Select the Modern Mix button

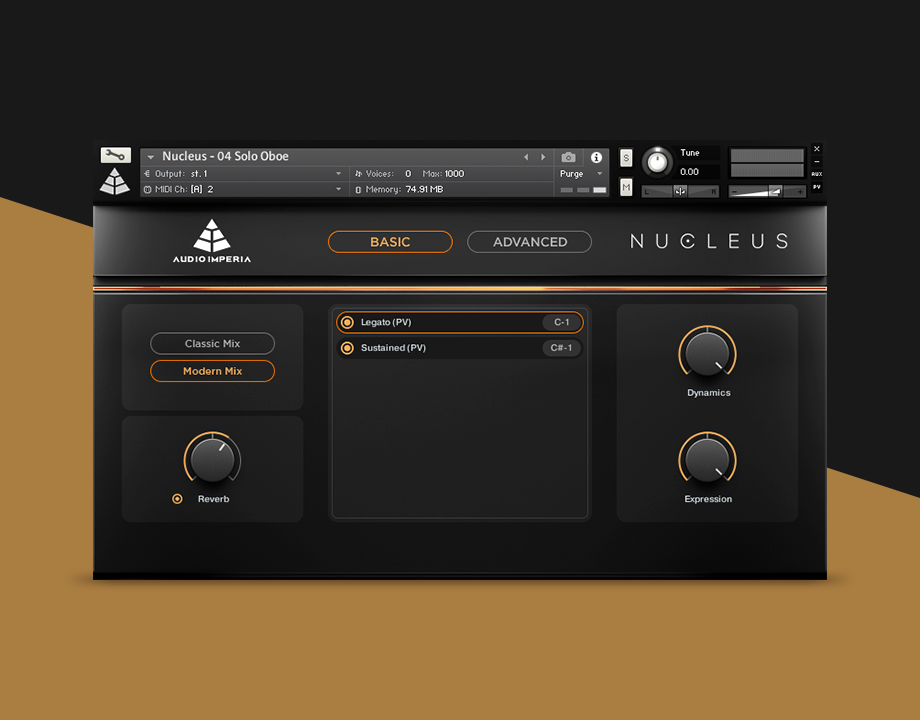212,371
